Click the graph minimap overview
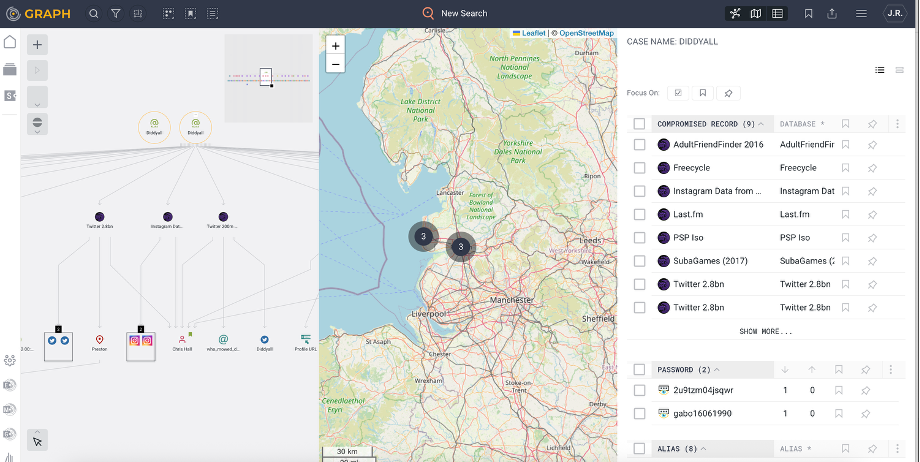Screen dimensions: 920x462 pos(268,78)
